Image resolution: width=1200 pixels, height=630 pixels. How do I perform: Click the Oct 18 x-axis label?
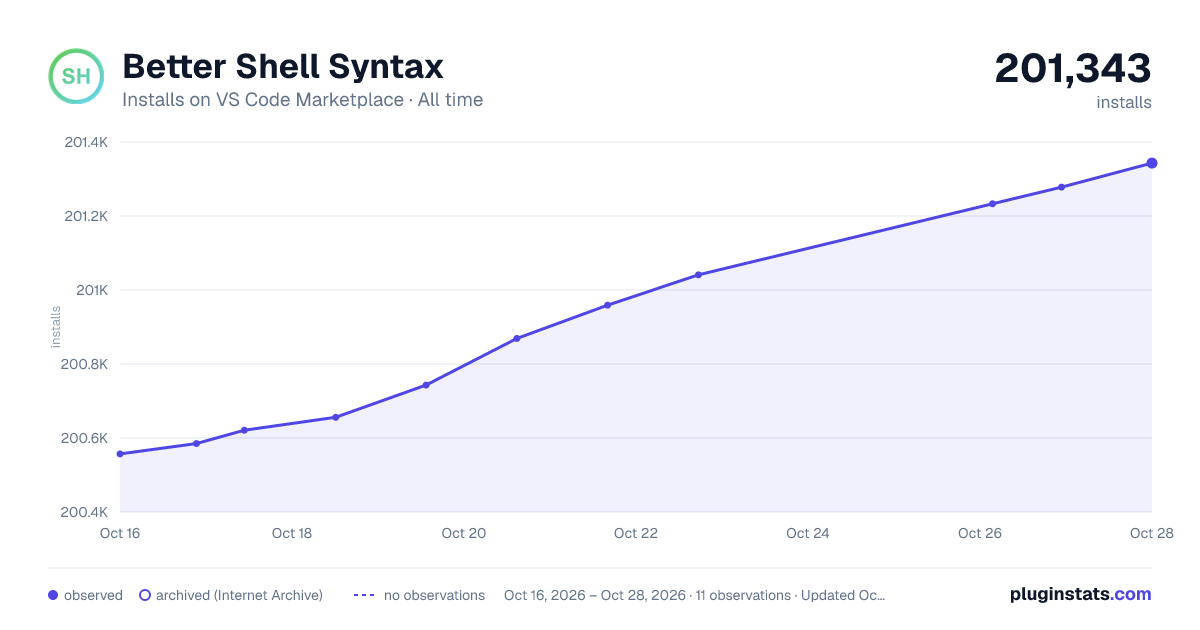point(292,533)
